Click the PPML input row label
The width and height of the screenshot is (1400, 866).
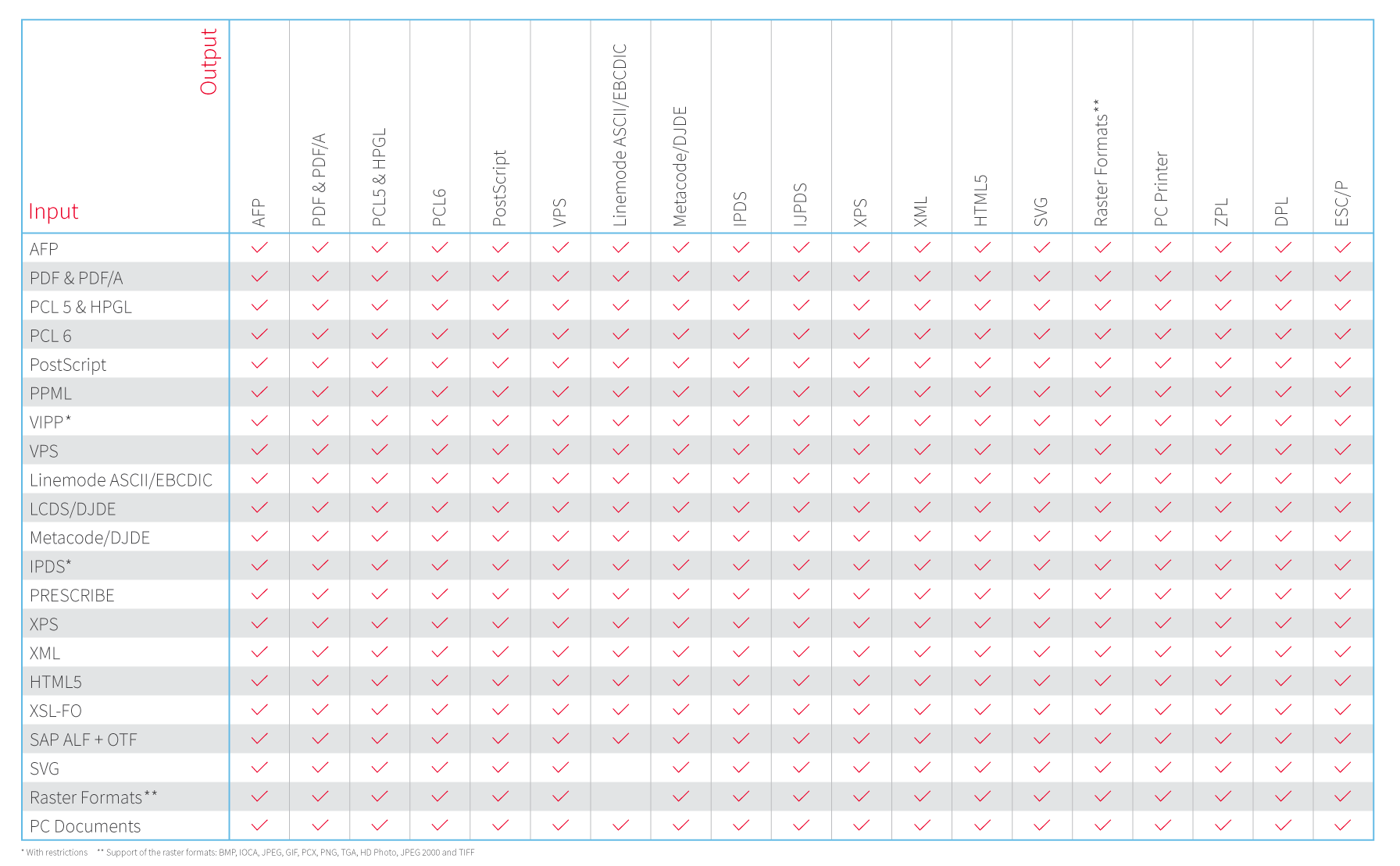[x=50, y=394]
